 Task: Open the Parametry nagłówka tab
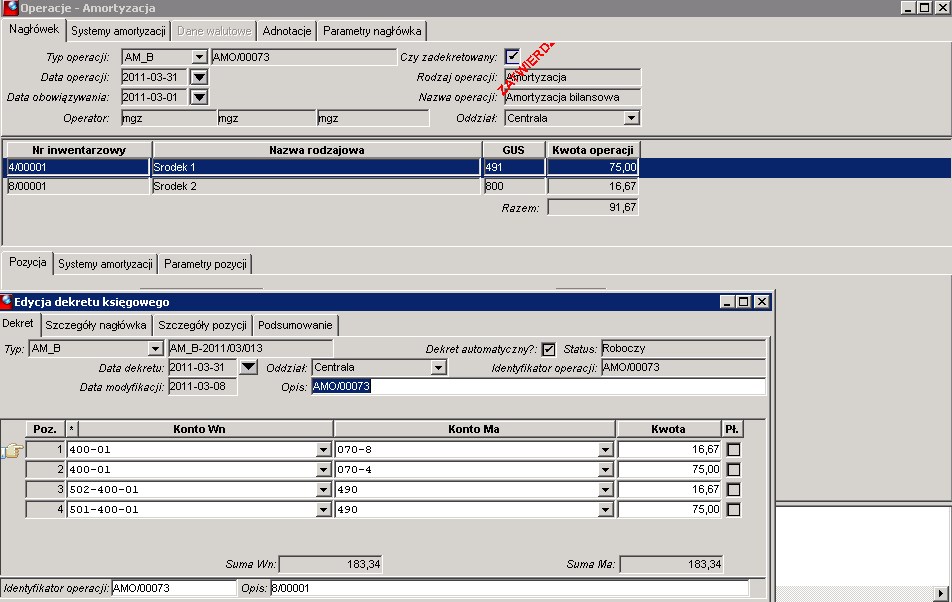[x=372, y=31]
